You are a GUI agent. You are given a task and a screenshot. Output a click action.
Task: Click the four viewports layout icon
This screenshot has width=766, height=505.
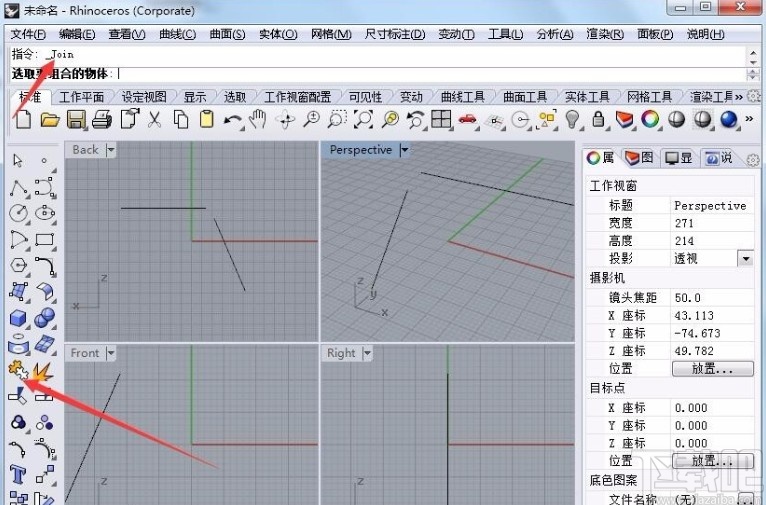click(441, 119)
